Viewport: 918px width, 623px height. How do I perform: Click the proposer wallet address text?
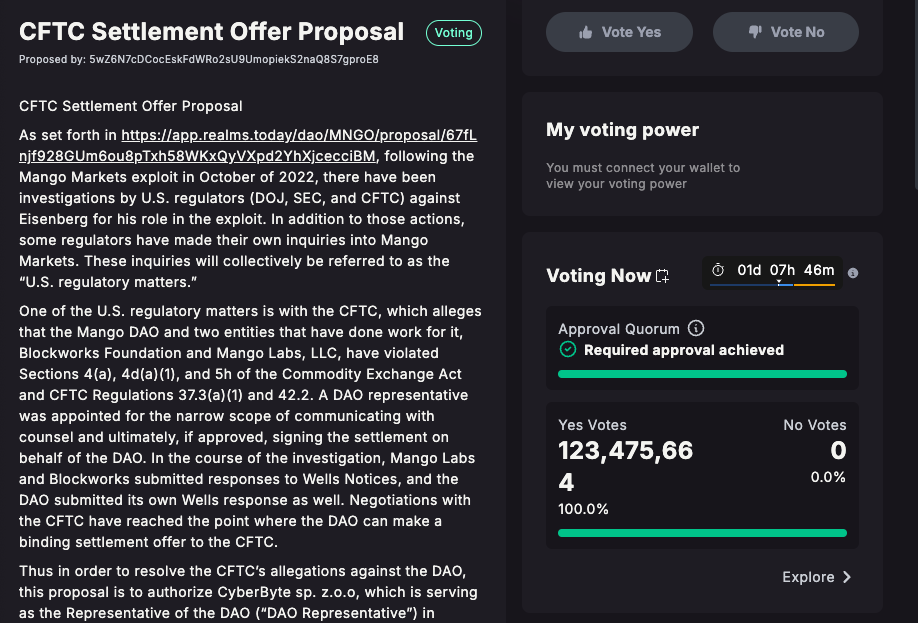(234, 59)
